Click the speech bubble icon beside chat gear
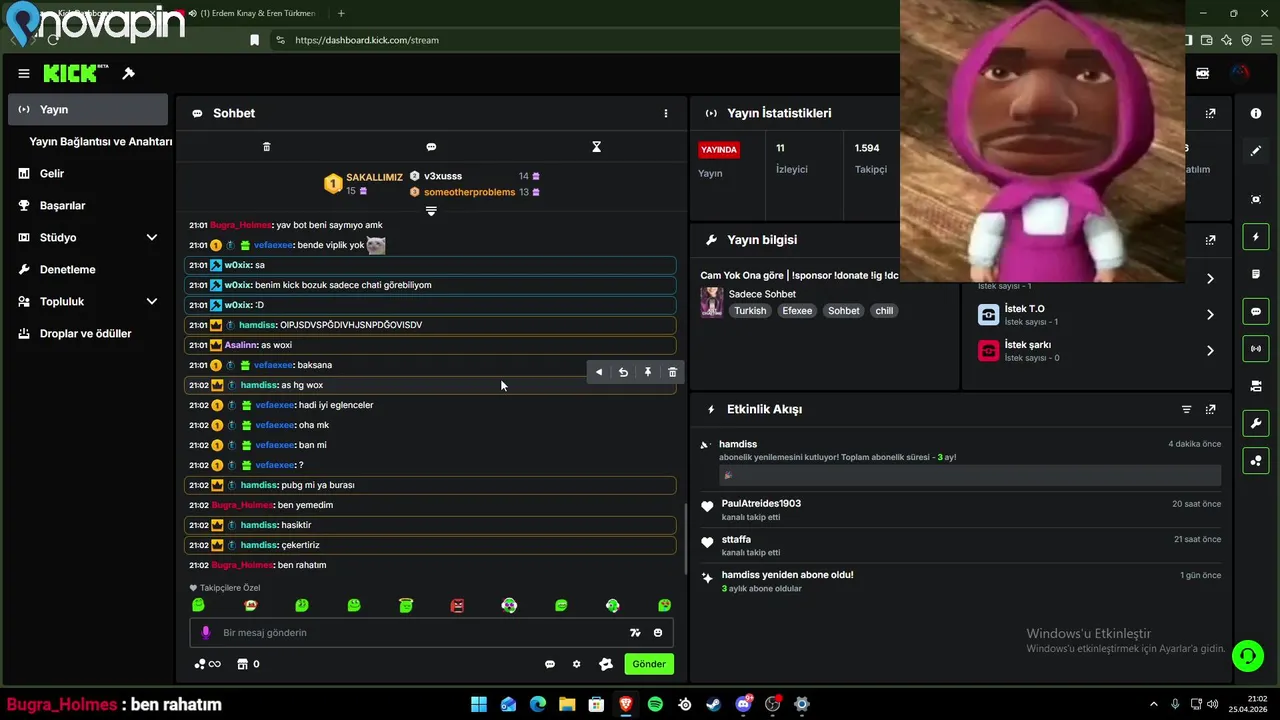This screenshot has width=1280, height=720. [549, 664]
